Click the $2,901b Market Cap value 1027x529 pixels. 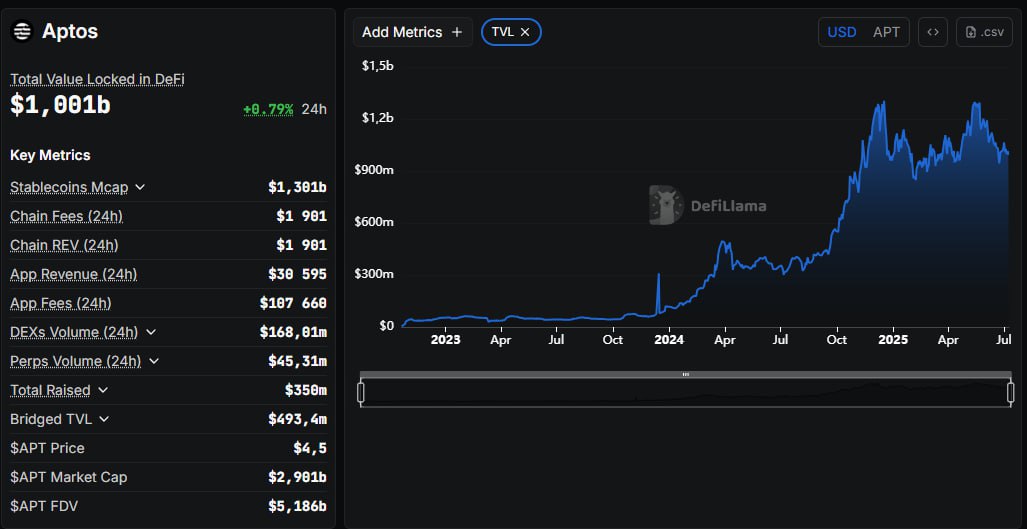point(297,477)
